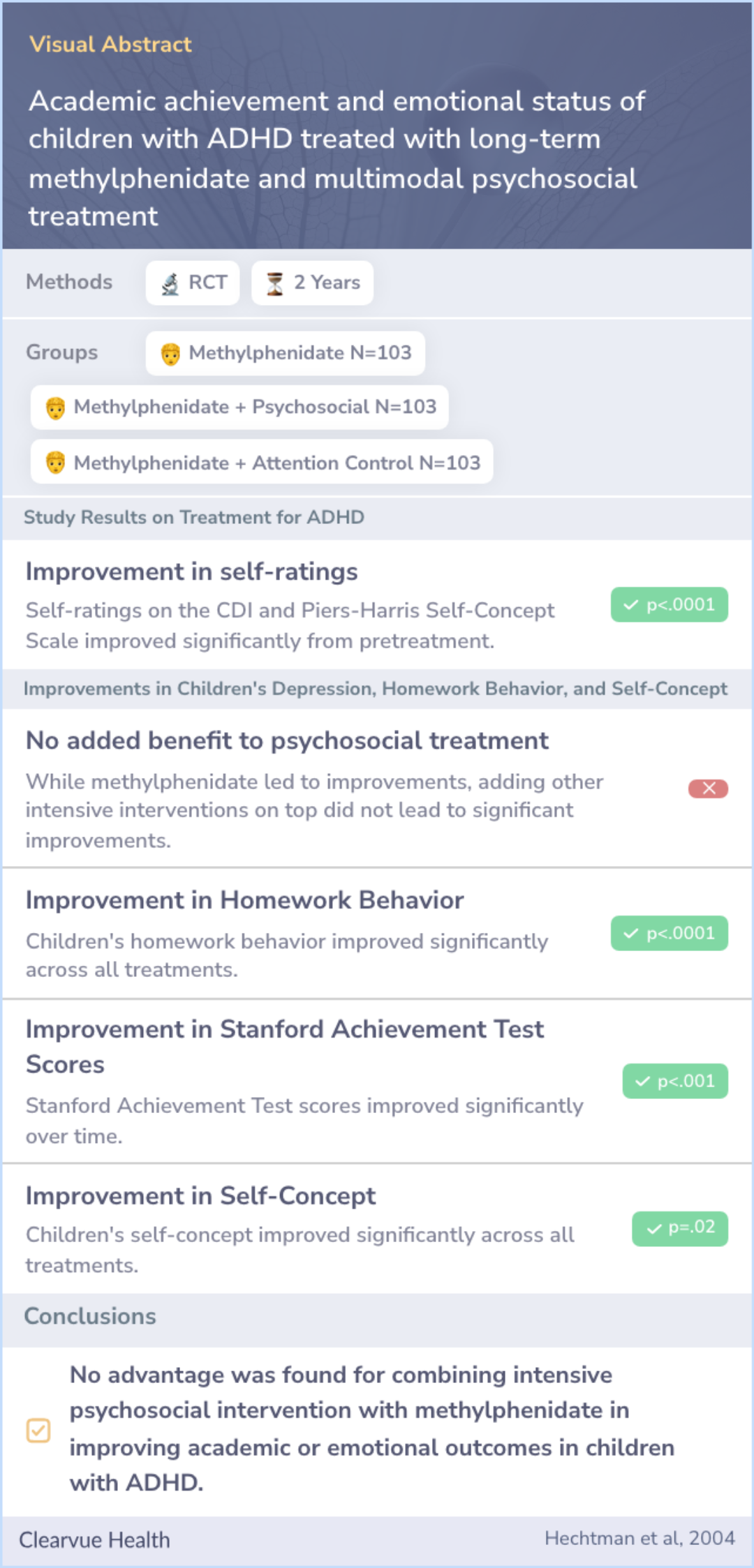Click the checkmark in the p=.02 badge

click(x=654, y=1229)
